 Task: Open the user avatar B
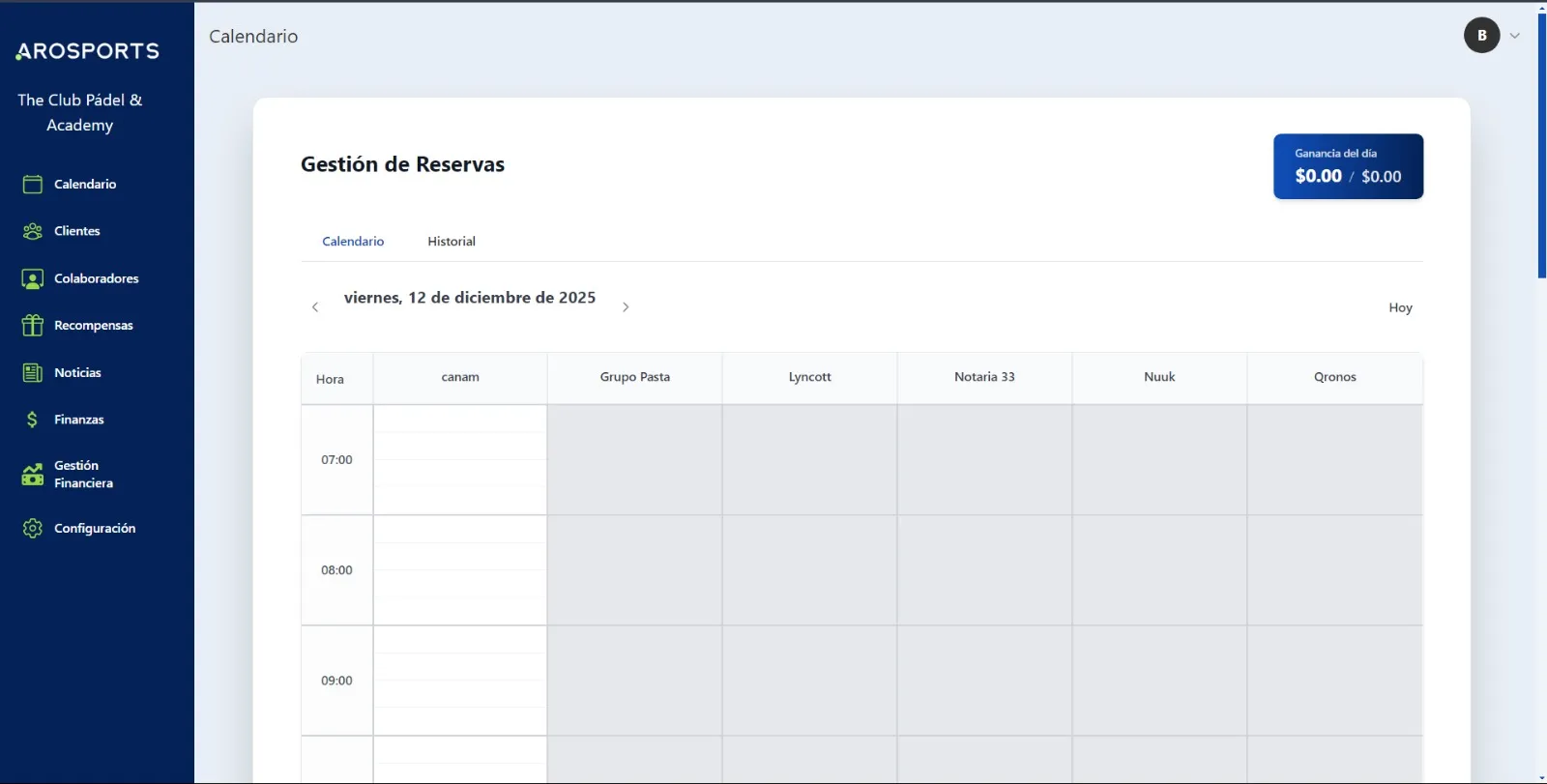coord(1481,36)
